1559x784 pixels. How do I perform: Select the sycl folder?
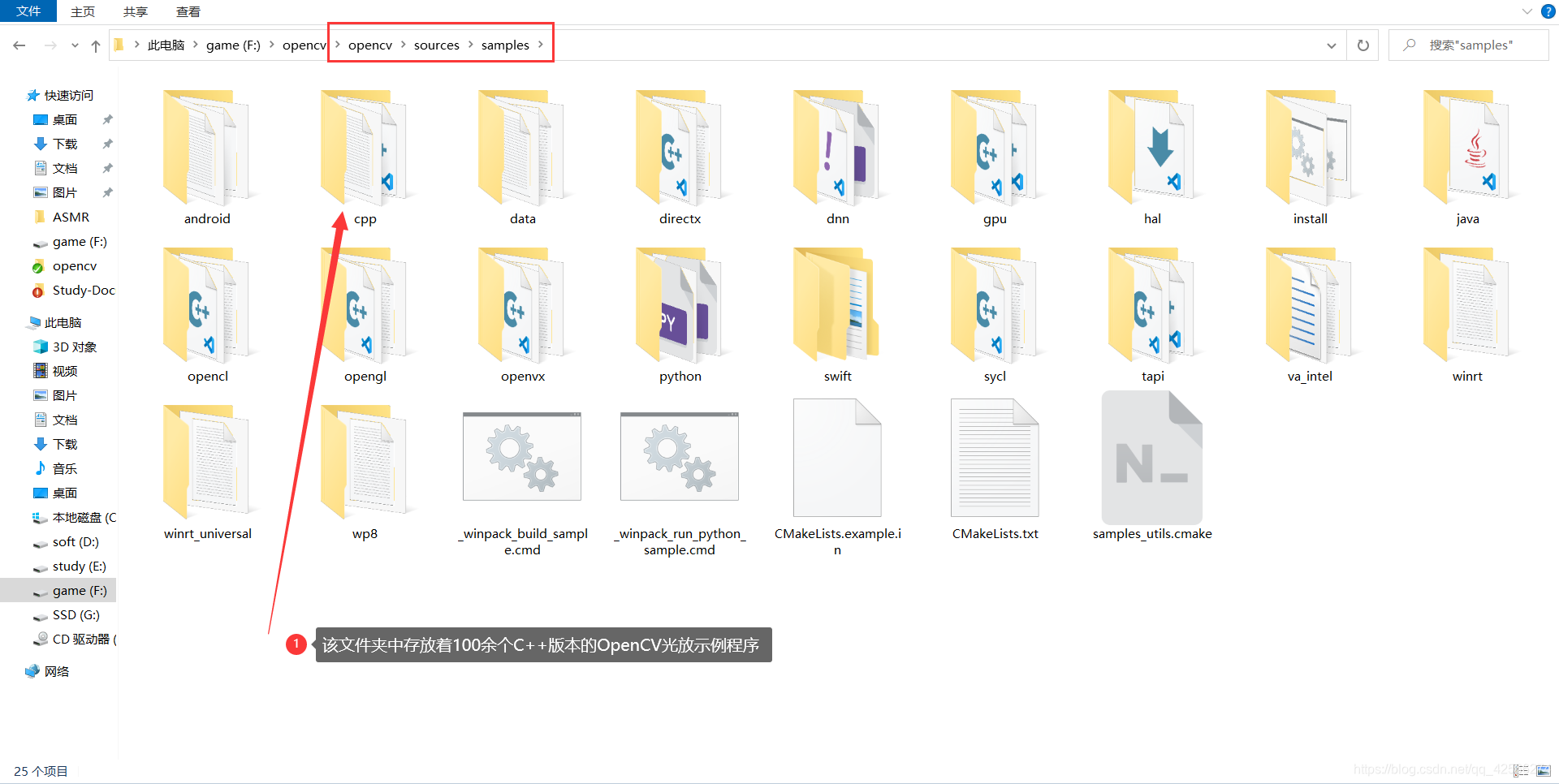pyautogui.click(x=995, y=314)
